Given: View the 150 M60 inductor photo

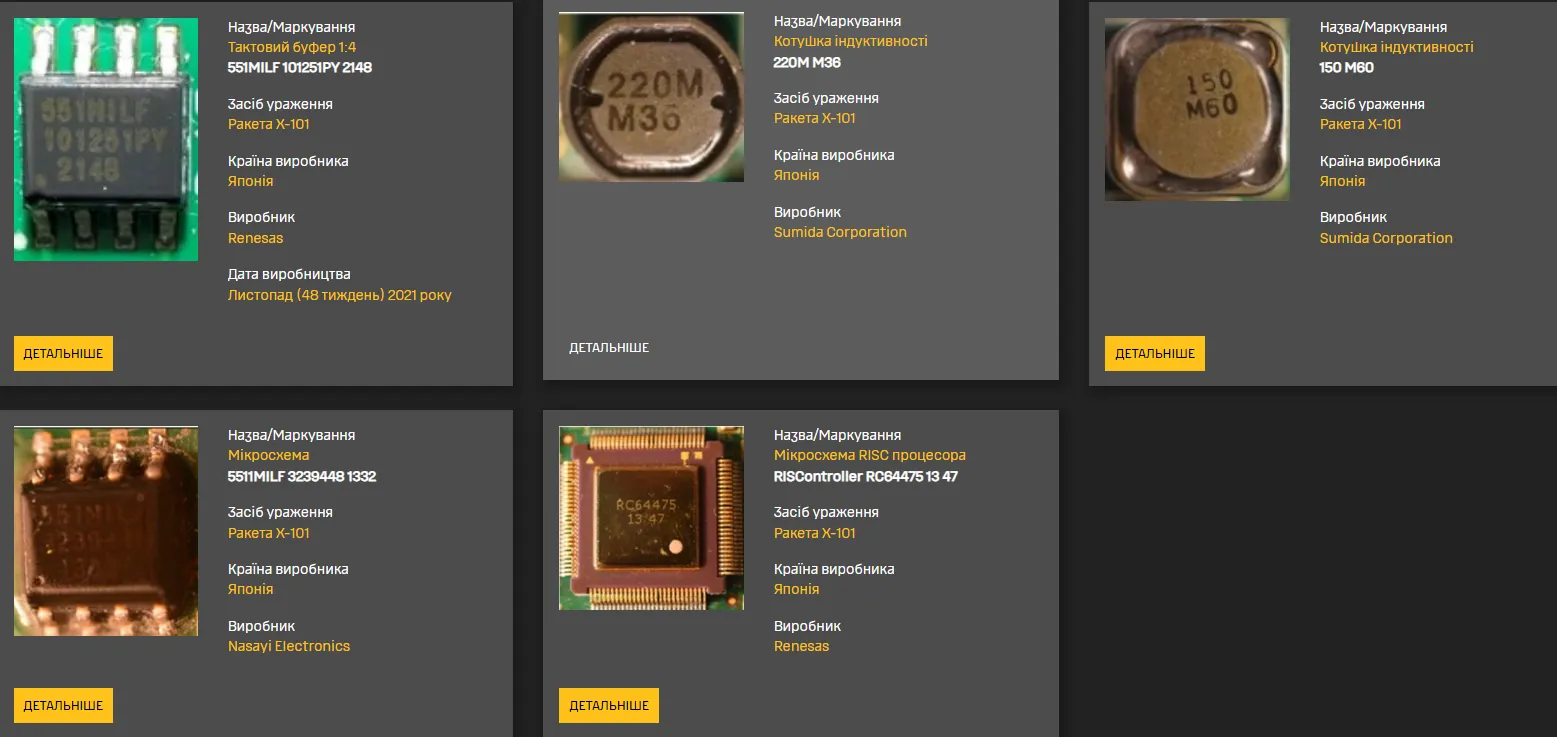Looking at the screenshot, I should click(x=1197, y=109).
